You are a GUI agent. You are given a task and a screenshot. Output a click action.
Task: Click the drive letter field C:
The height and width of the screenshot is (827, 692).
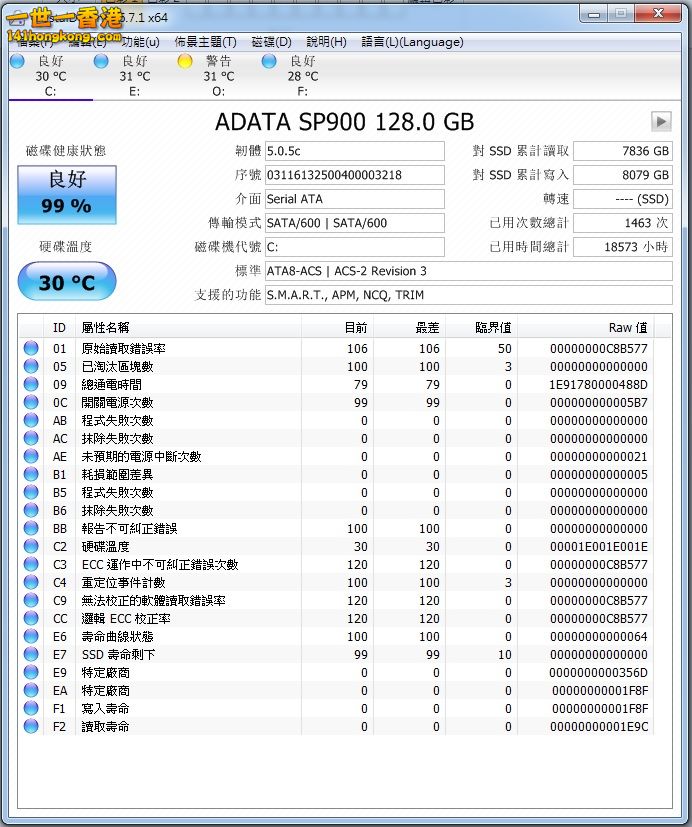[354, 247]
